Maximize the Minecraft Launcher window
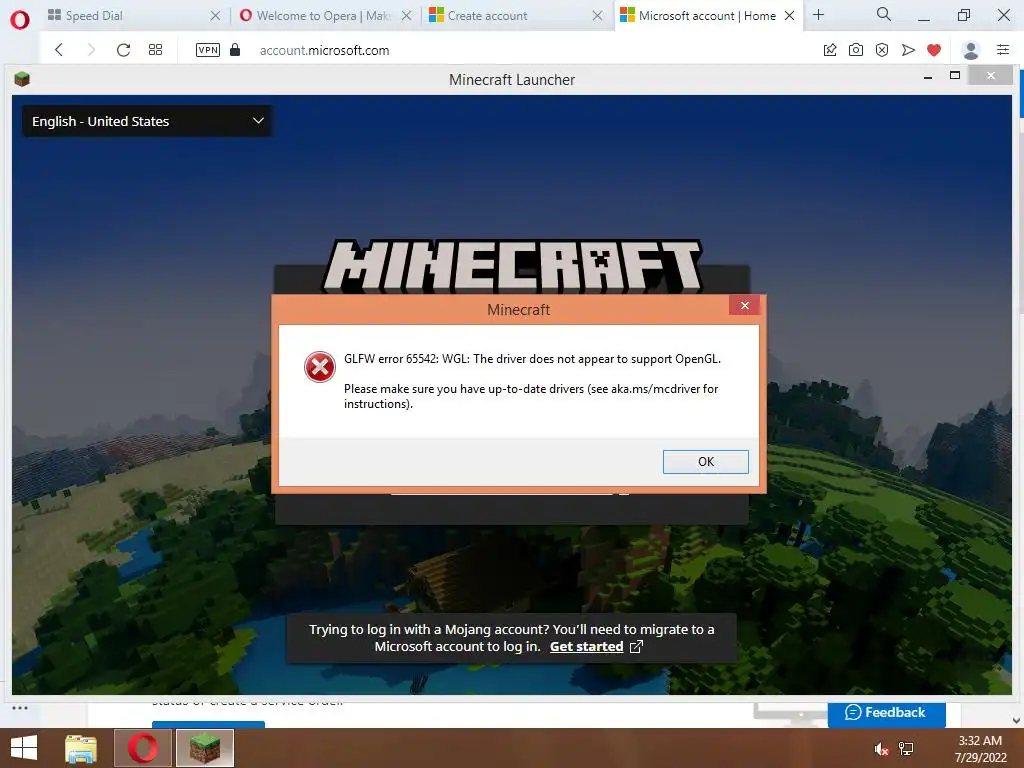This screenshot has height=768, width=1024. [955, 76]
